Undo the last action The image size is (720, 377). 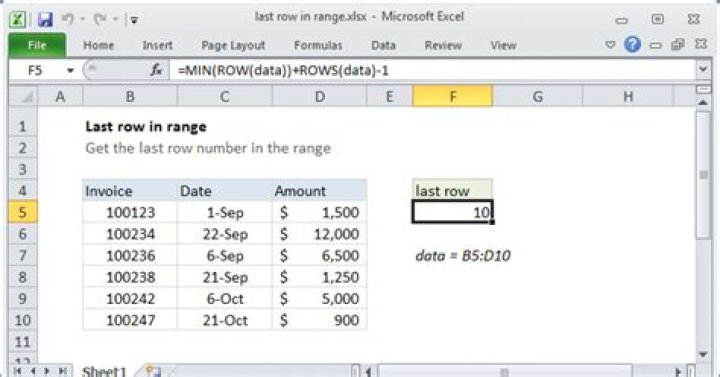(68, 19)
